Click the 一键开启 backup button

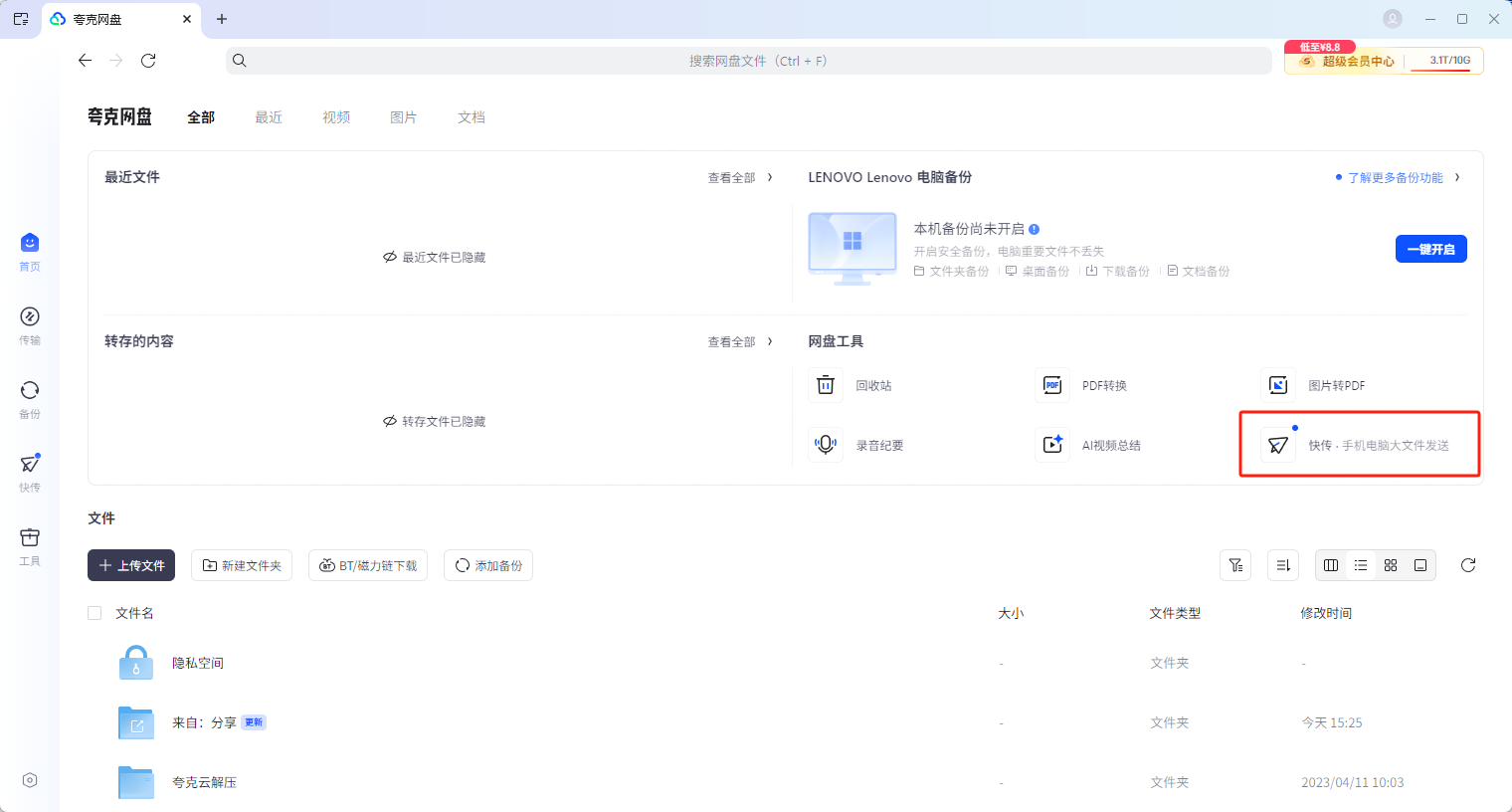coord(1431,249)
